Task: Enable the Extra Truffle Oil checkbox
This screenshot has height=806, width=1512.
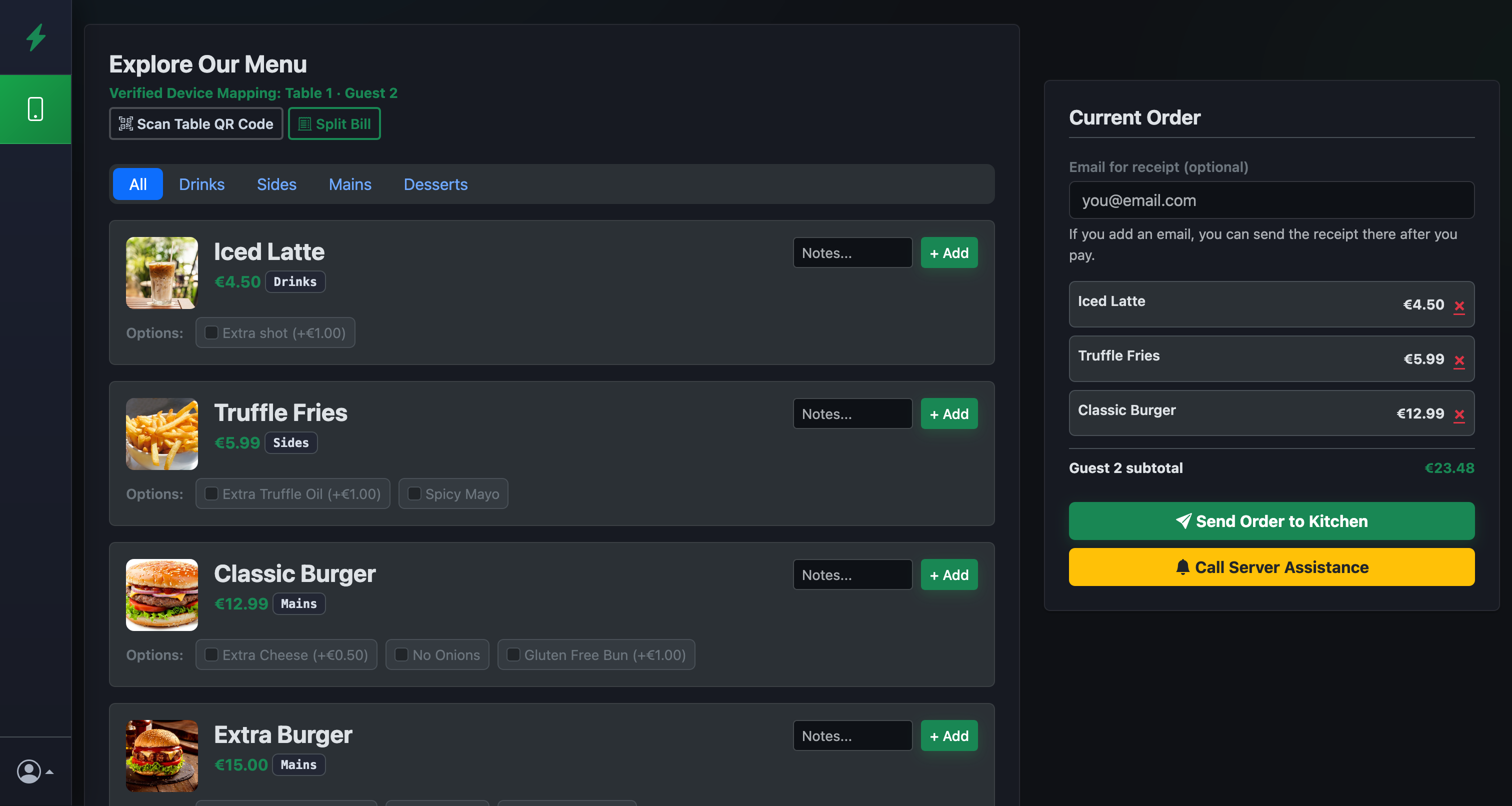Action: [211, 493]
